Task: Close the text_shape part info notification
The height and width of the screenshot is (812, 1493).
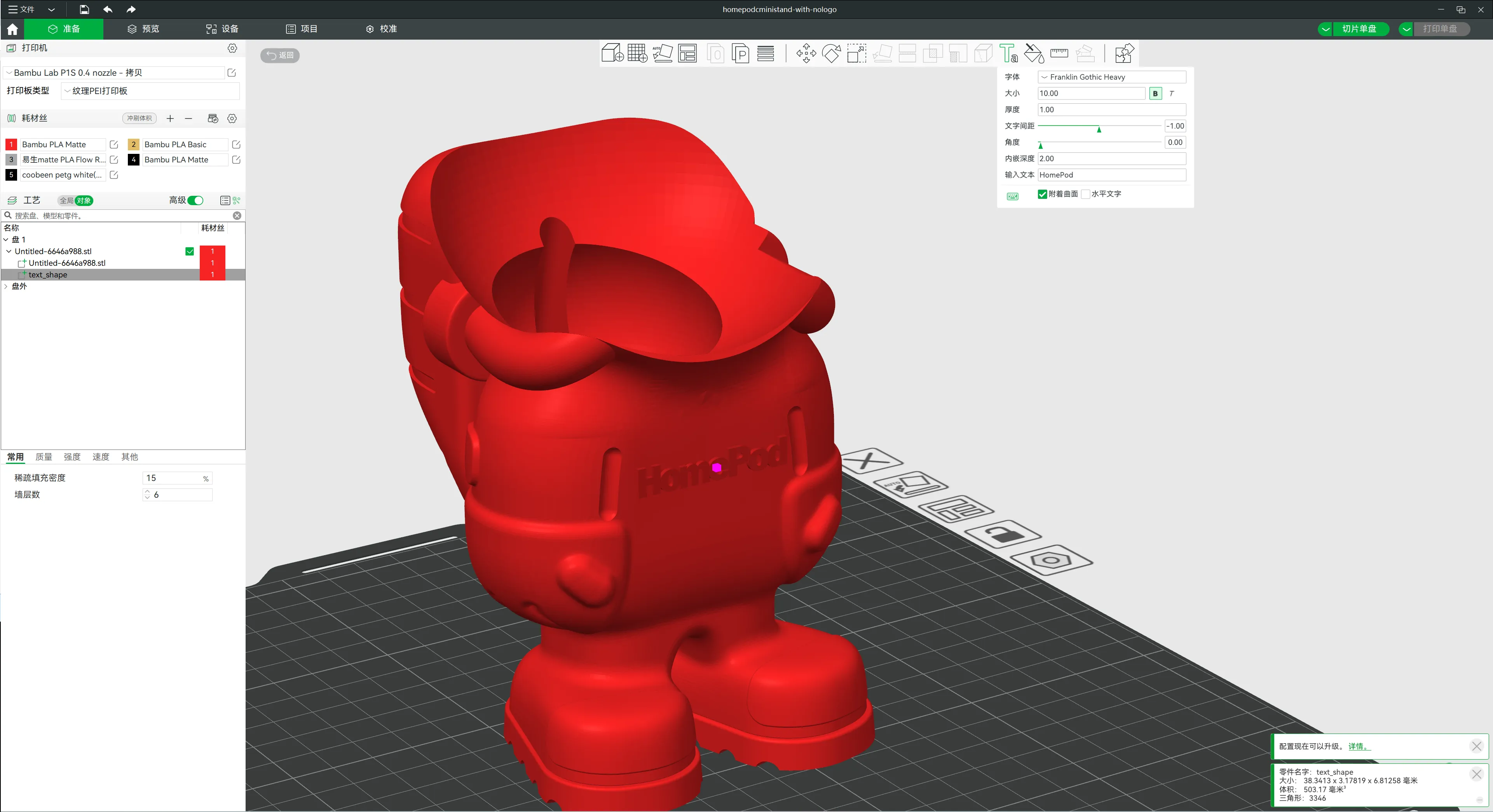Action: point(1476,774)
